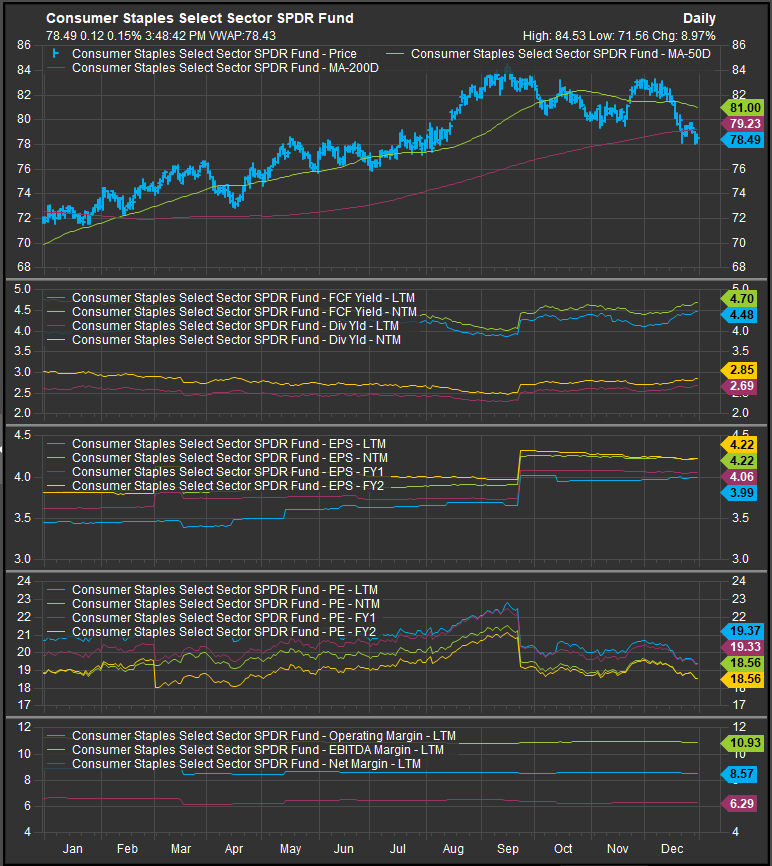Click the Feb label on the time axis

[x=127, y=849]
